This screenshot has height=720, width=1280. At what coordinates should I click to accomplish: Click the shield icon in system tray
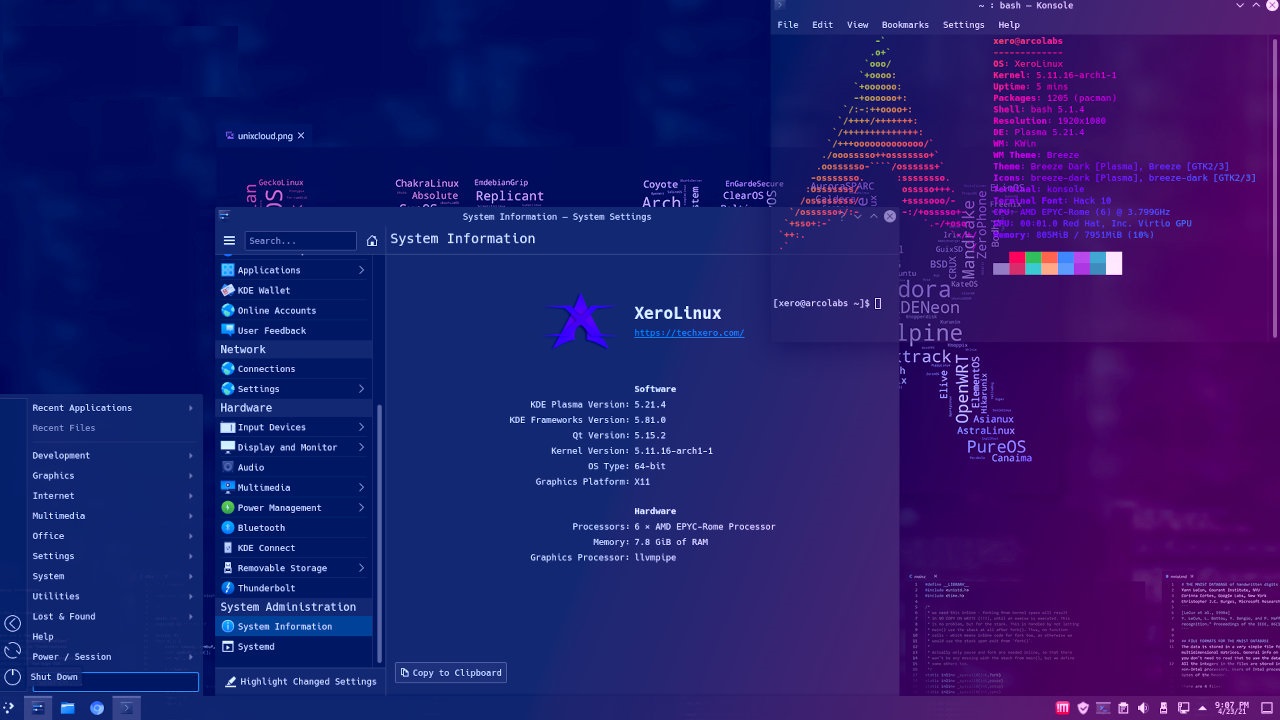(1084, 708)
